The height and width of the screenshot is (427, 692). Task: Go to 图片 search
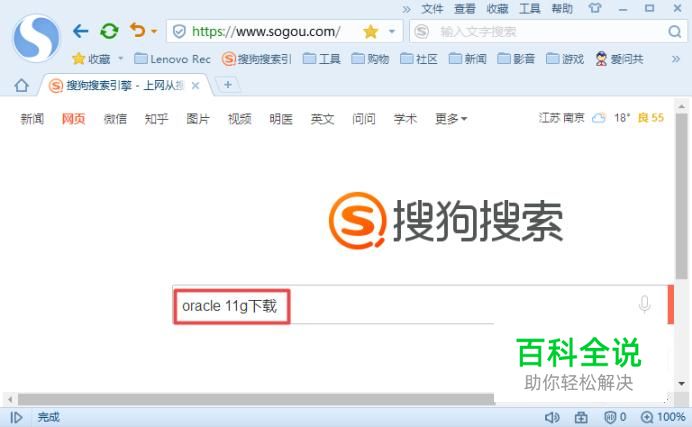(x=198, y=119)
